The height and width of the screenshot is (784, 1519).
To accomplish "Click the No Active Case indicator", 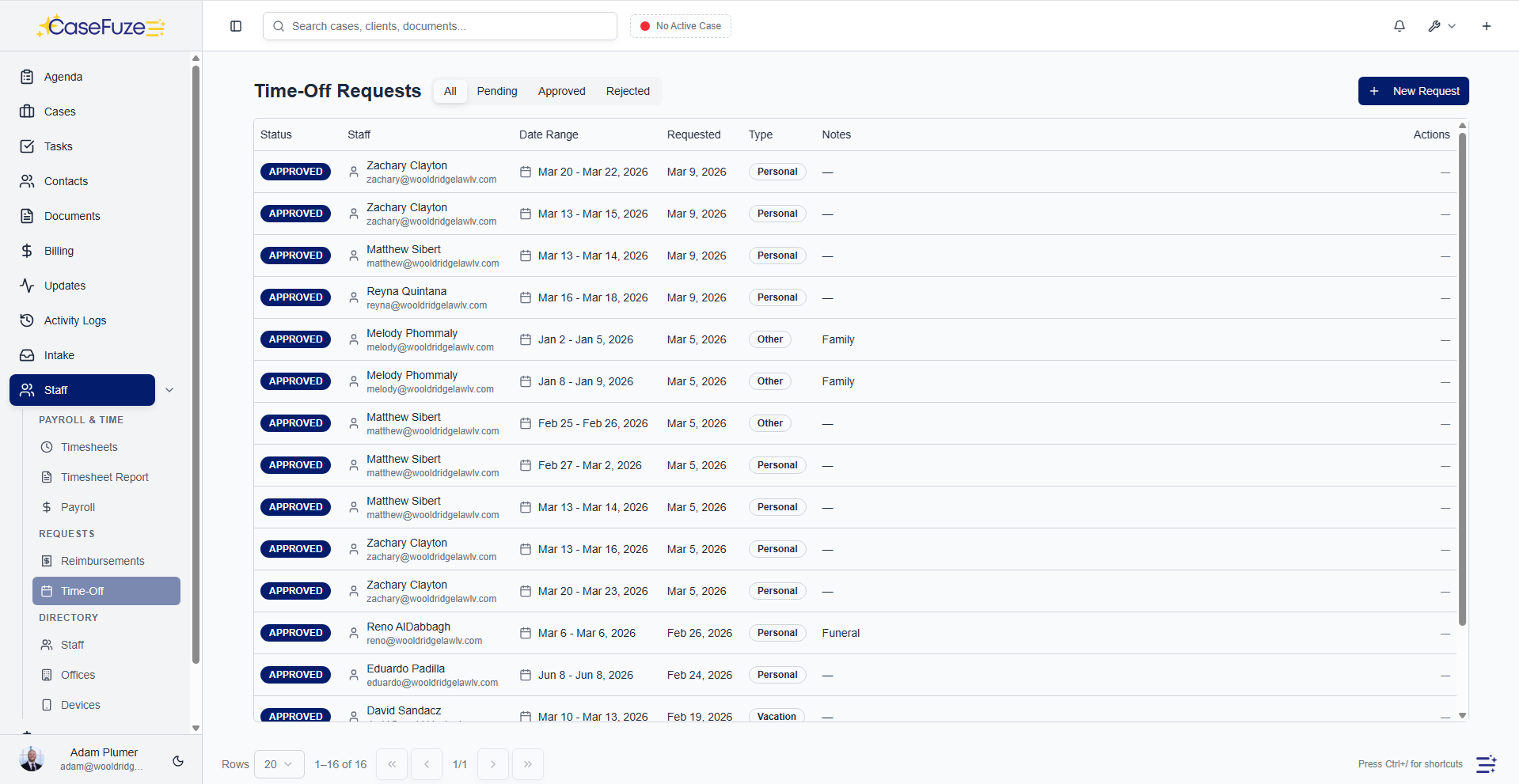I will point(680,26).
